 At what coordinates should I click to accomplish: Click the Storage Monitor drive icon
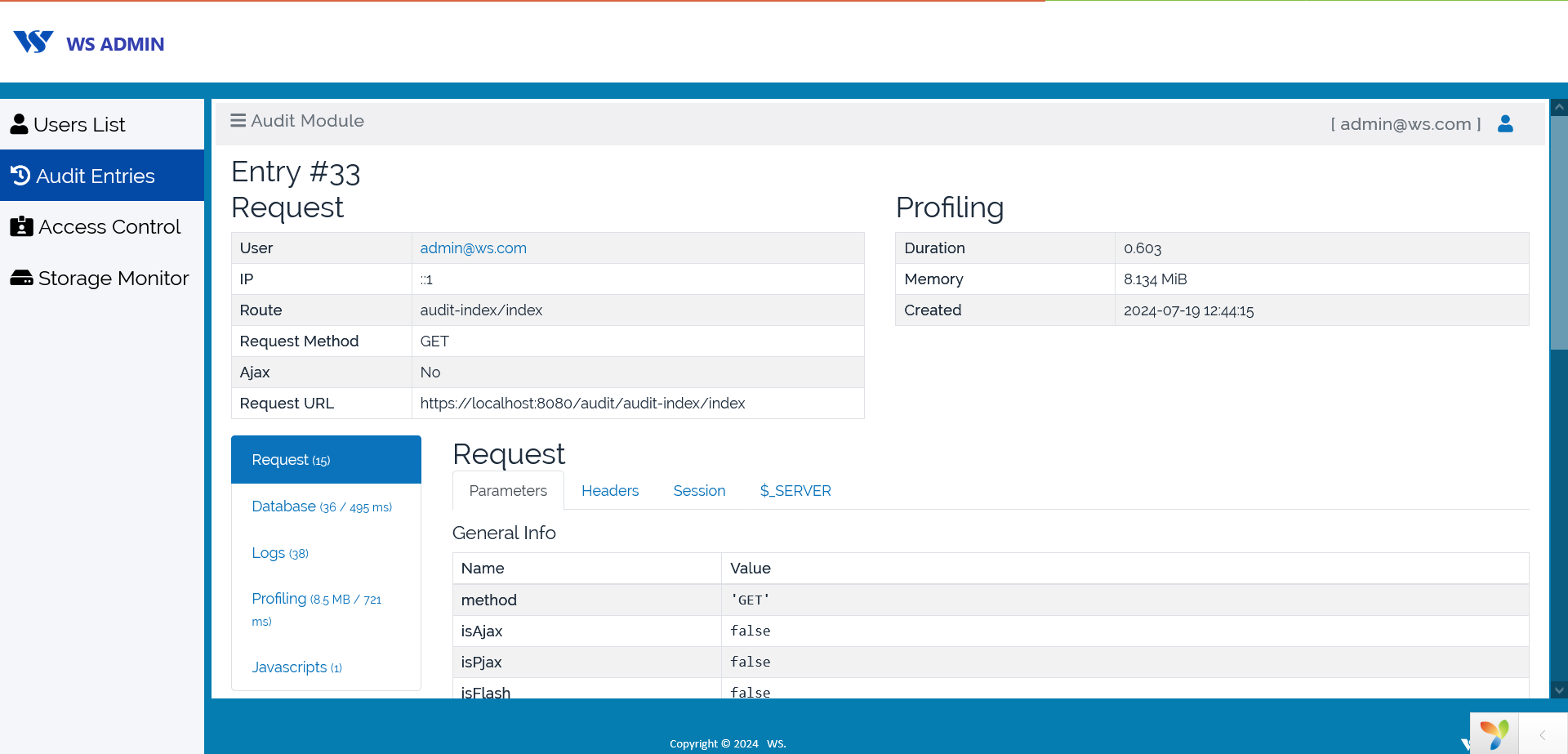pos(21,278)
